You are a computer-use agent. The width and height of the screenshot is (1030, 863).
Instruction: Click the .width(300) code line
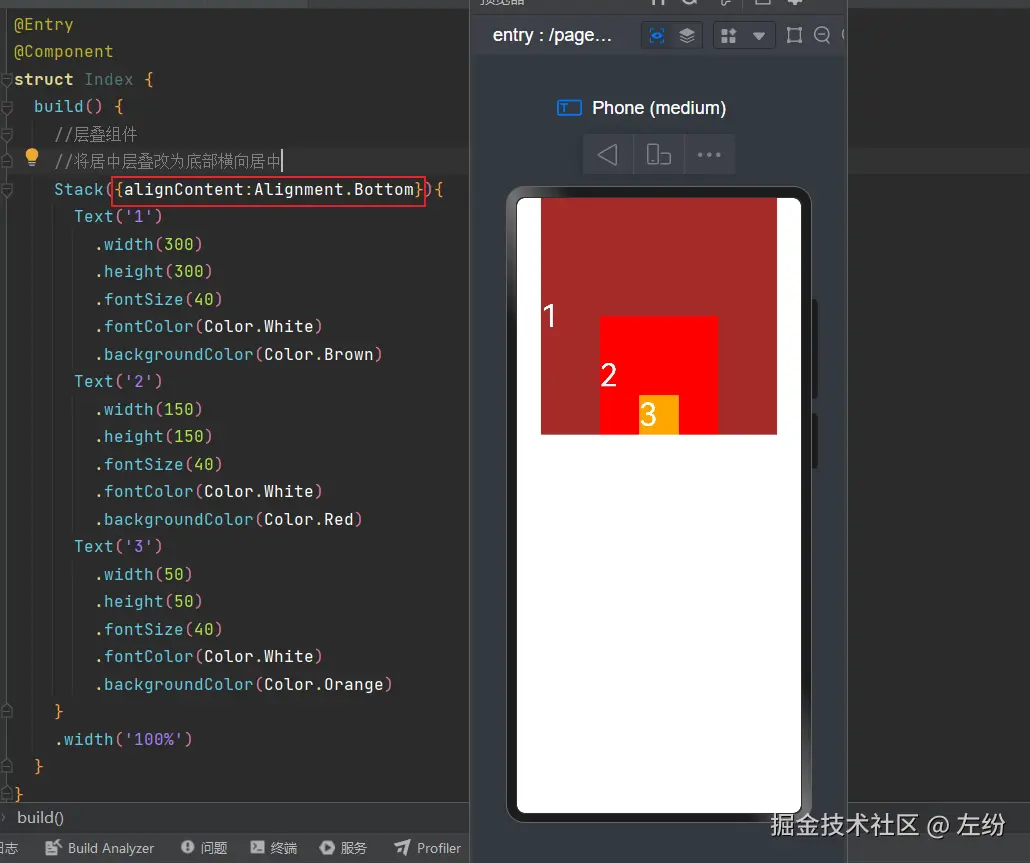(x=148, y=244)
